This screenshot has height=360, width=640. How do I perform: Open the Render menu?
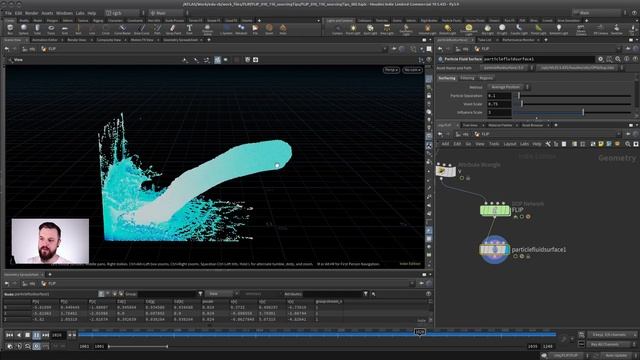[32, 13]
